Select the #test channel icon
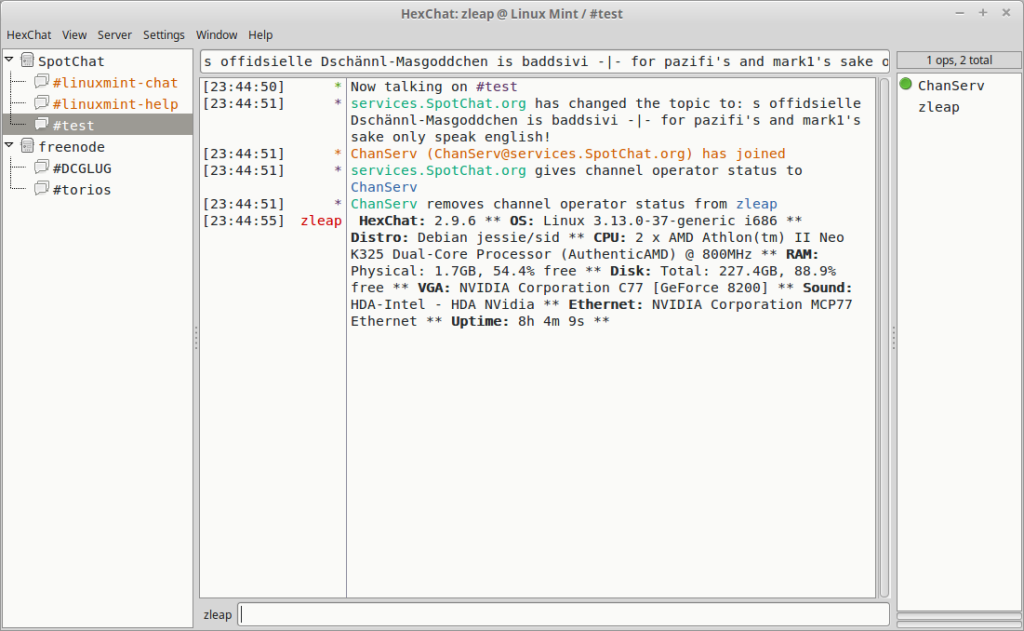 point(42,125)
